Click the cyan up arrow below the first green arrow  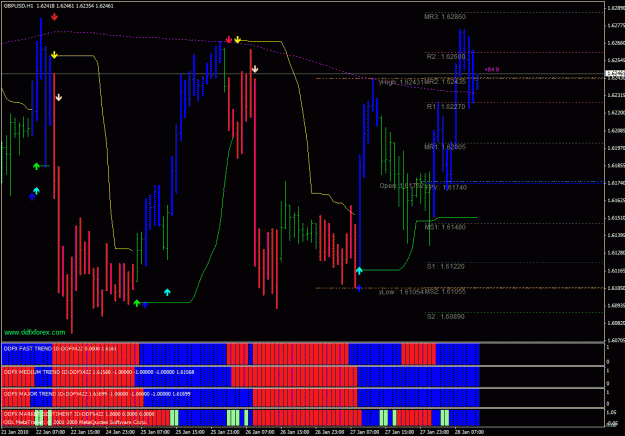(36, 191)
